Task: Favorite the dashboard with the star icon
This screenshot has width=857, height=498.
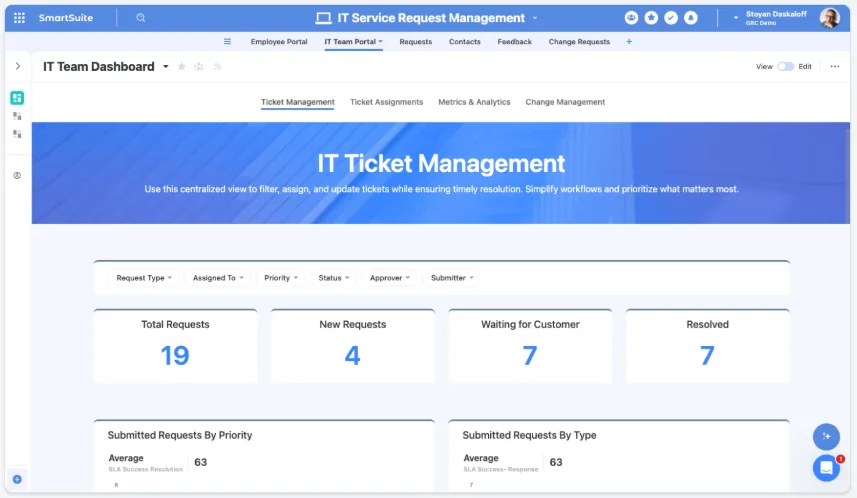Action: (x=181, y=67)
